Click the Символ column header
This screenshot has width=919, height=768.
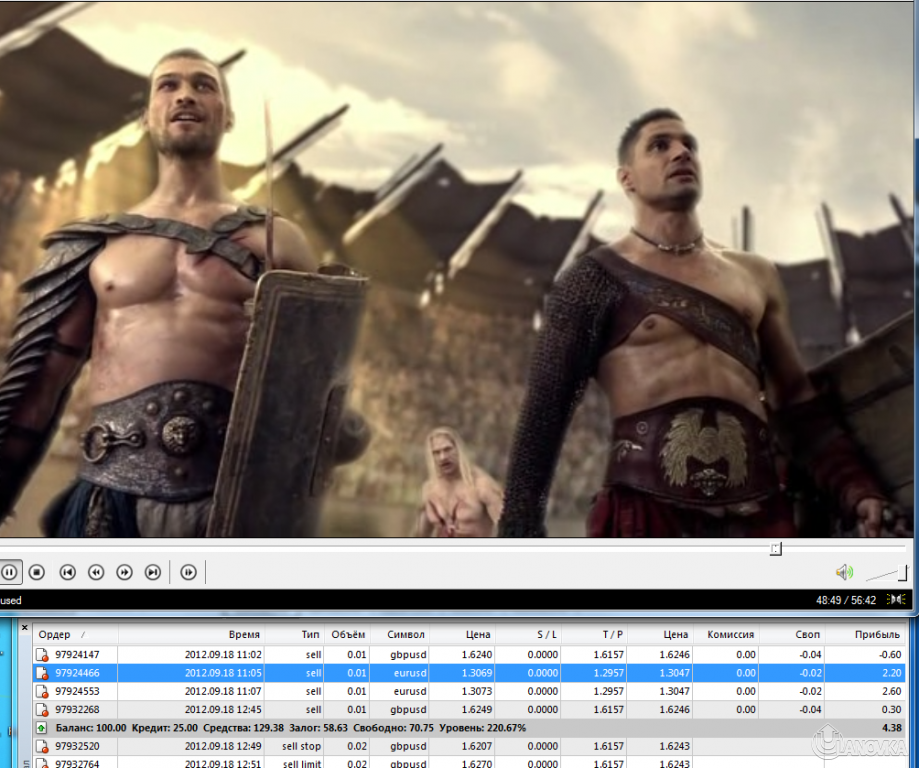pyautogui.click(x=406, y=634)
